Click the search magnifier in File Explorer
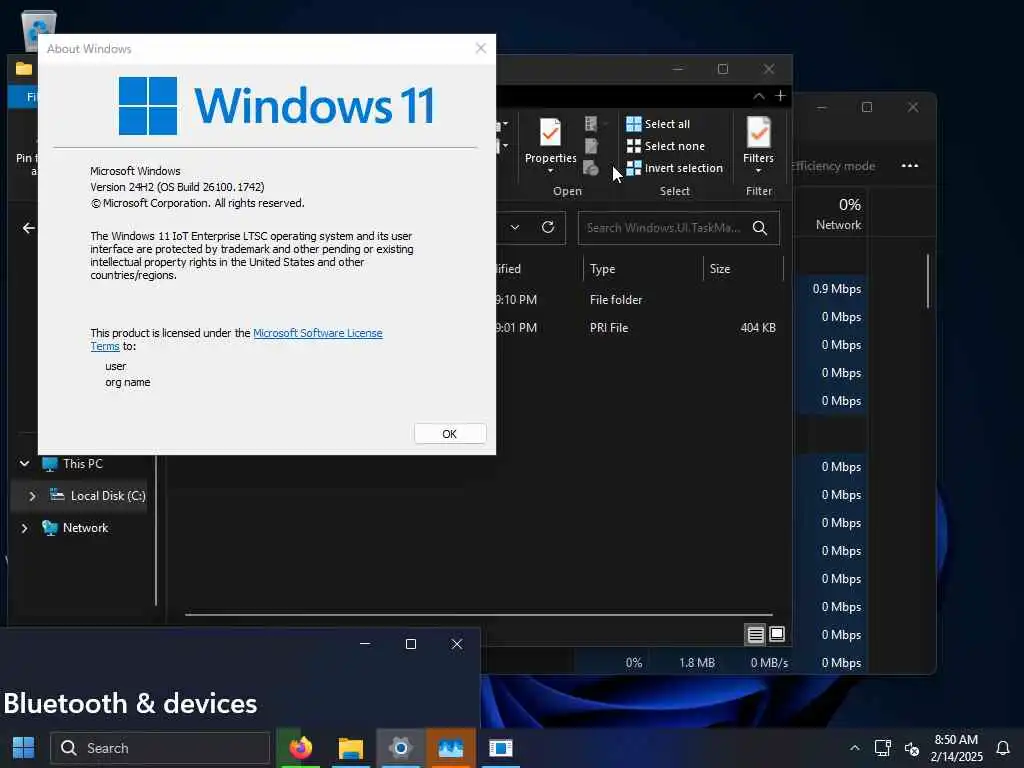Image resolution: width=1024 pixels, height=768 pixels. tap(760, 227)
